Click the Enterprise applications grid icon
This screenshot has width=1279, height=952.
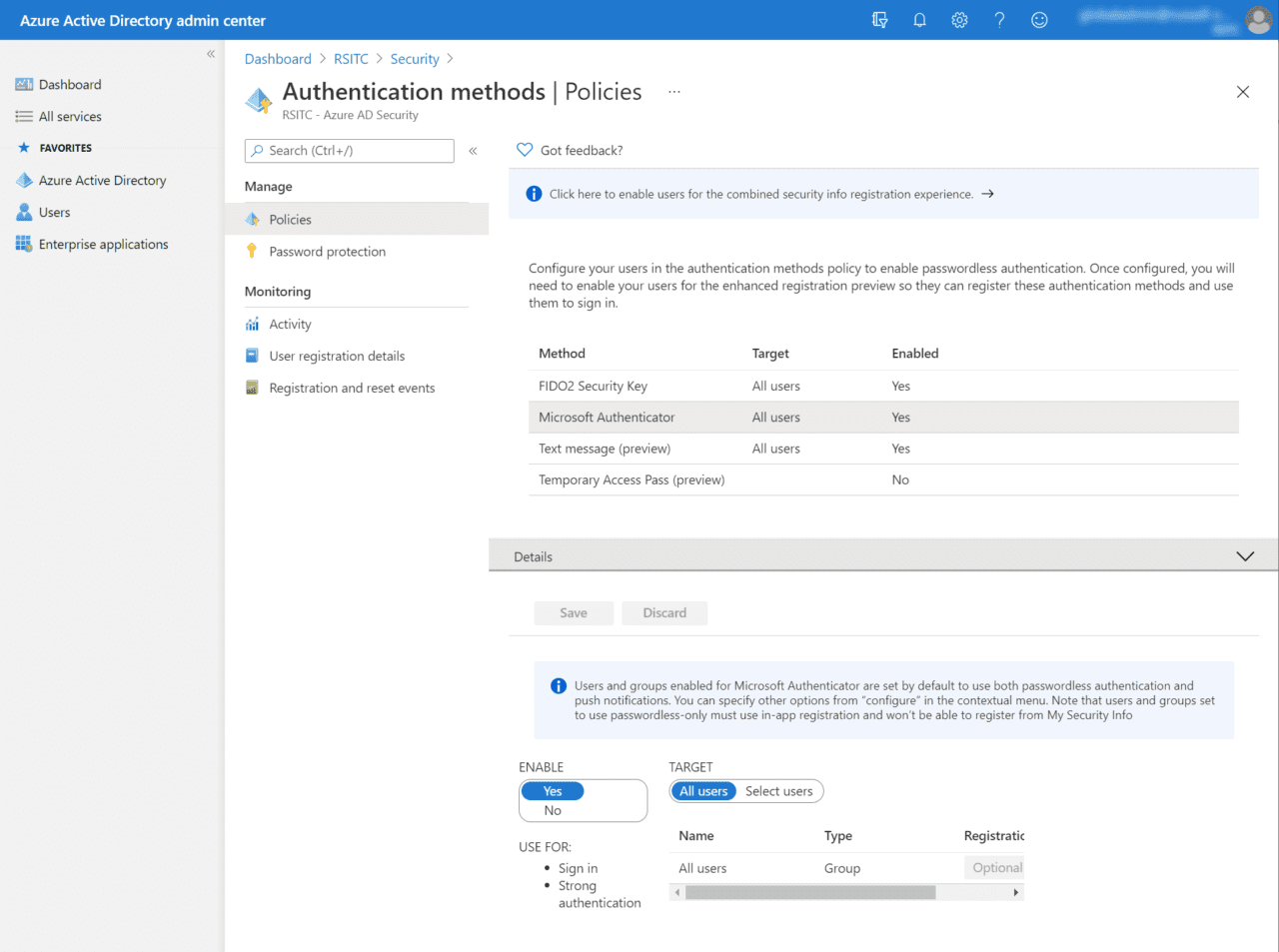click(24, 245)
